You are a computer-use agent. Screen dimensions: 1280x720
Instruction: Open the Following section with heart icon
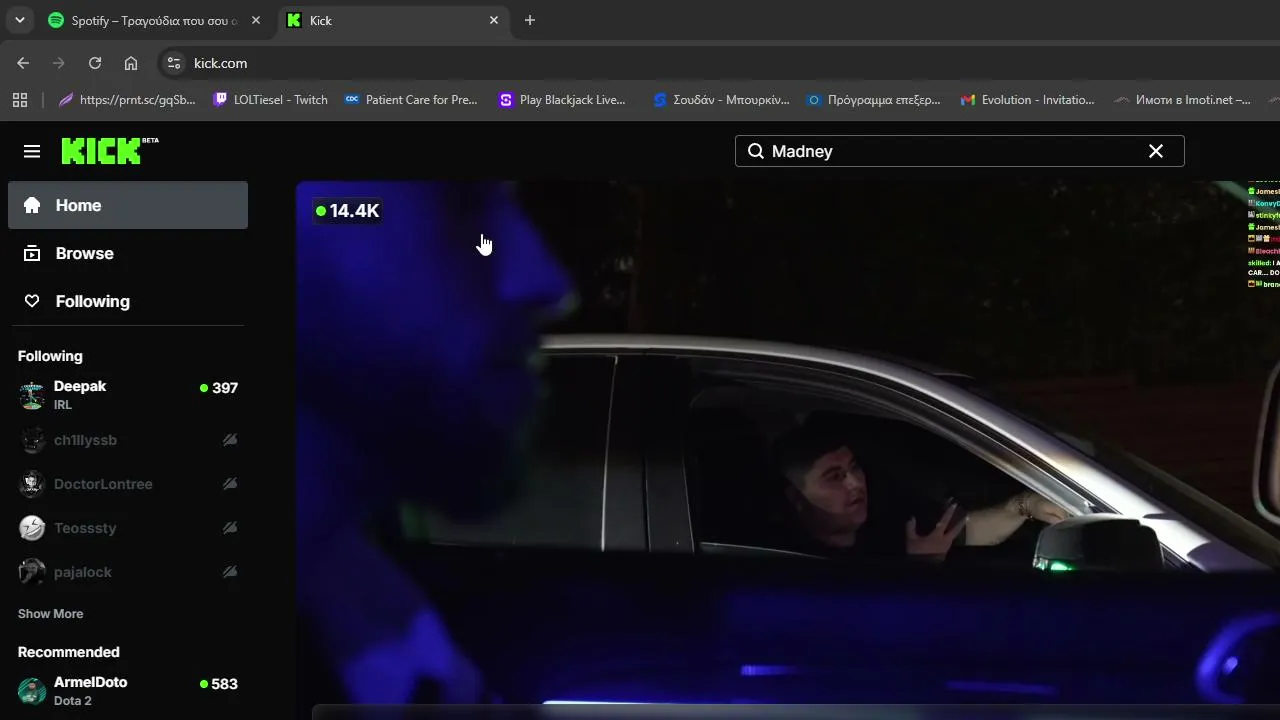click(x=128, y=301)
